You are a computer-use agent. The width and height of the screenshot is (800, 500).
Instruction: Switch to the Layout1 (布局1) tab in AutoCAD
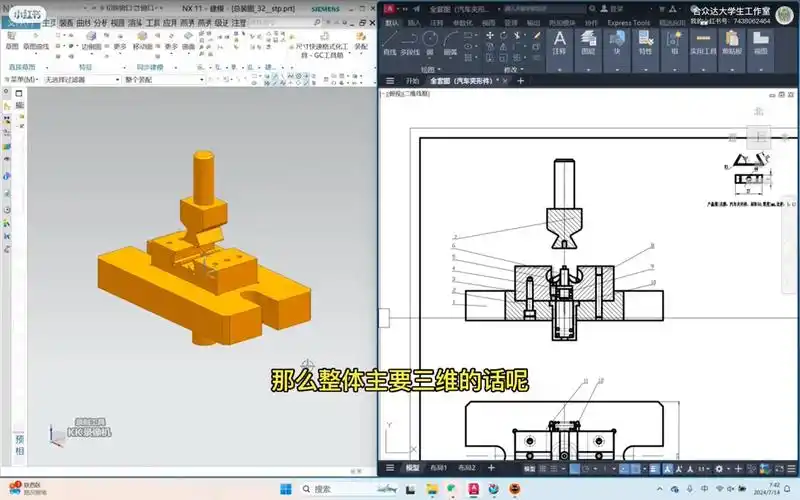pyautogui.click(x=438, y=468)
